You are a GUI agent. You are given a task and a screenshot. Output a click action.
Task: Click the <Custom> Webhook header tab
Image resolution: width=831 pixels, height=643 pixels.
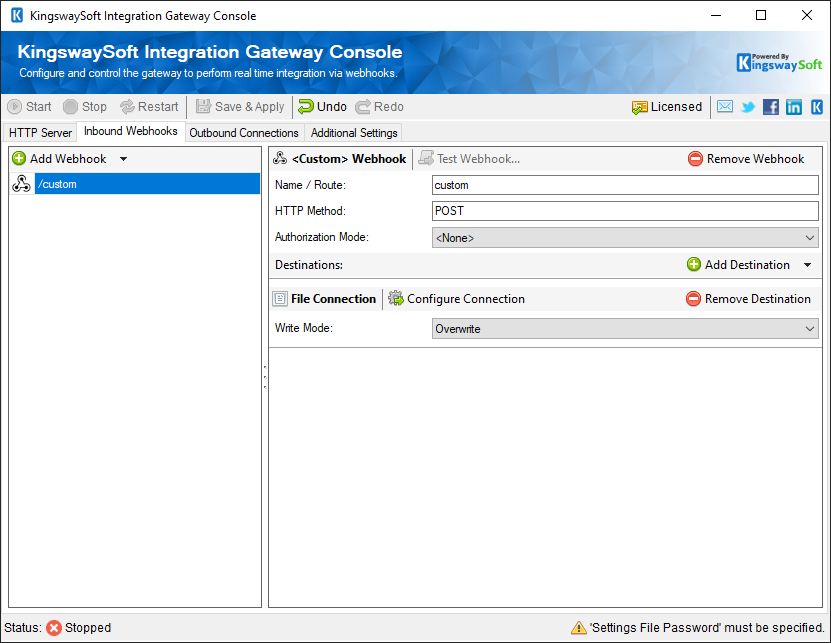[x=340, y=158]
